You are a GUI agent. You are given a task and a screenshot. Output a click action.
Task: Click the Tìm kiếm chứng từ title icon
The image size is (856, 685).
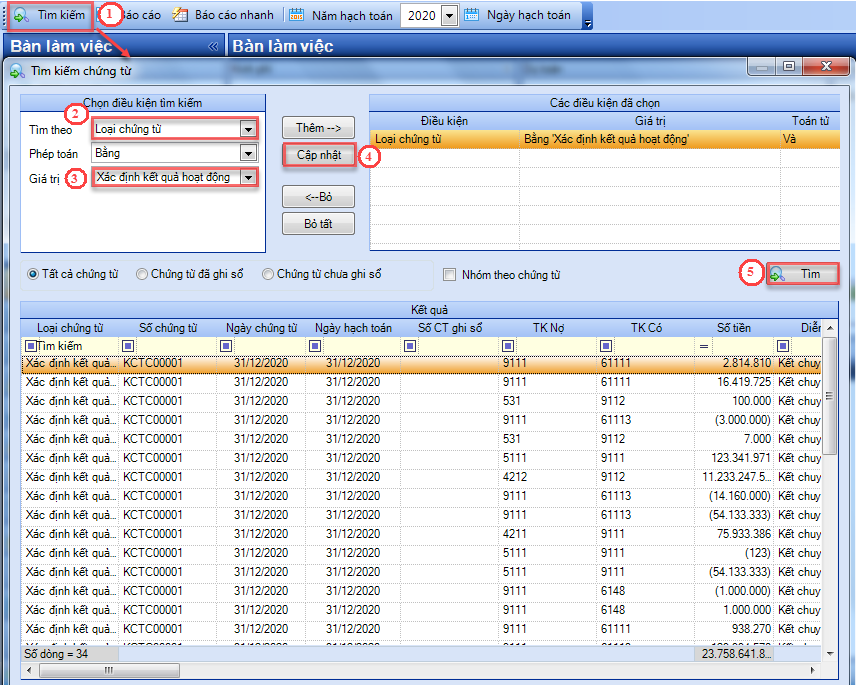[x=17, y=71]
